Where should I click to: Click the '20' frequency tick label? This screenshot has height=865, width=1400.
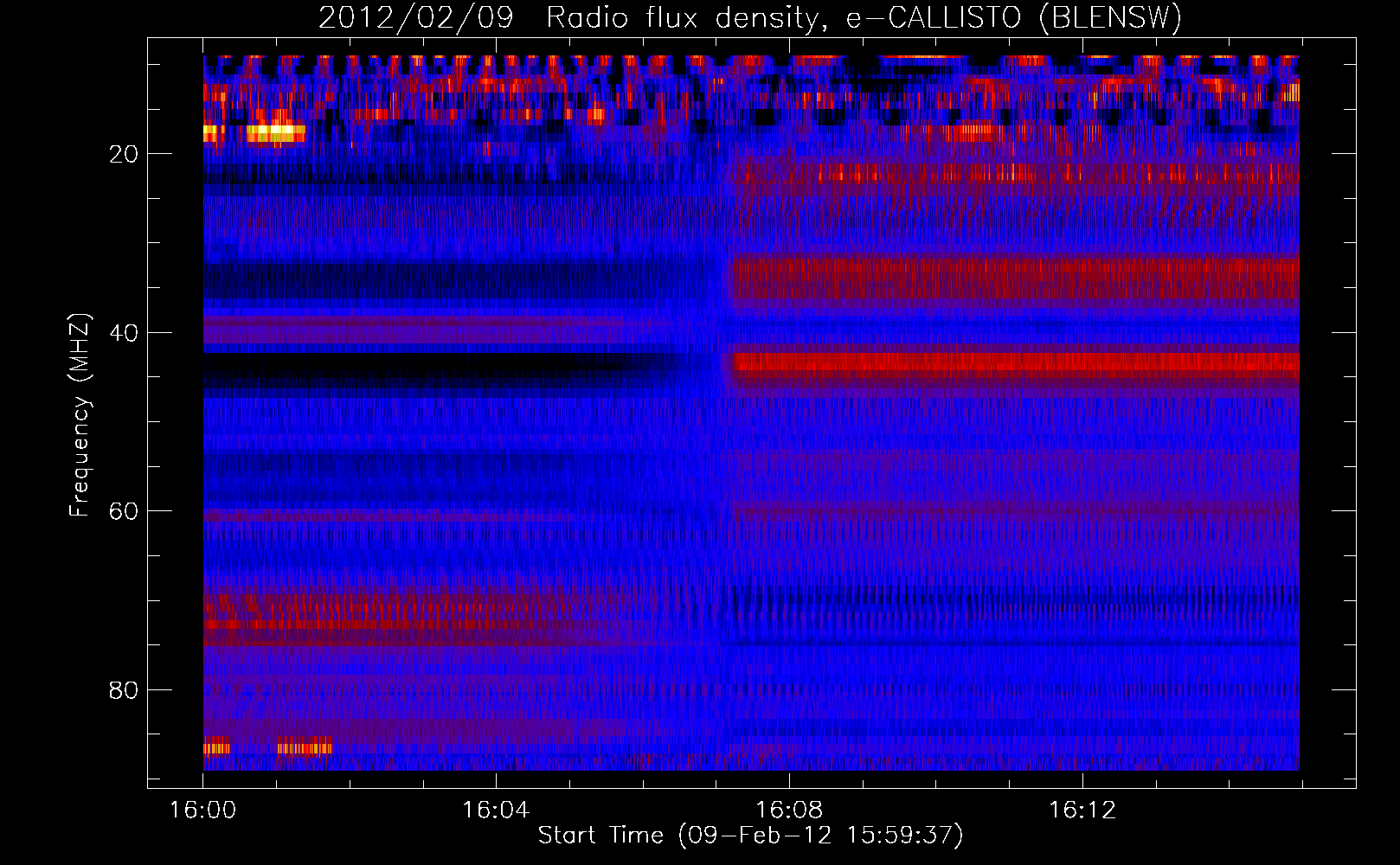(124, 154)
